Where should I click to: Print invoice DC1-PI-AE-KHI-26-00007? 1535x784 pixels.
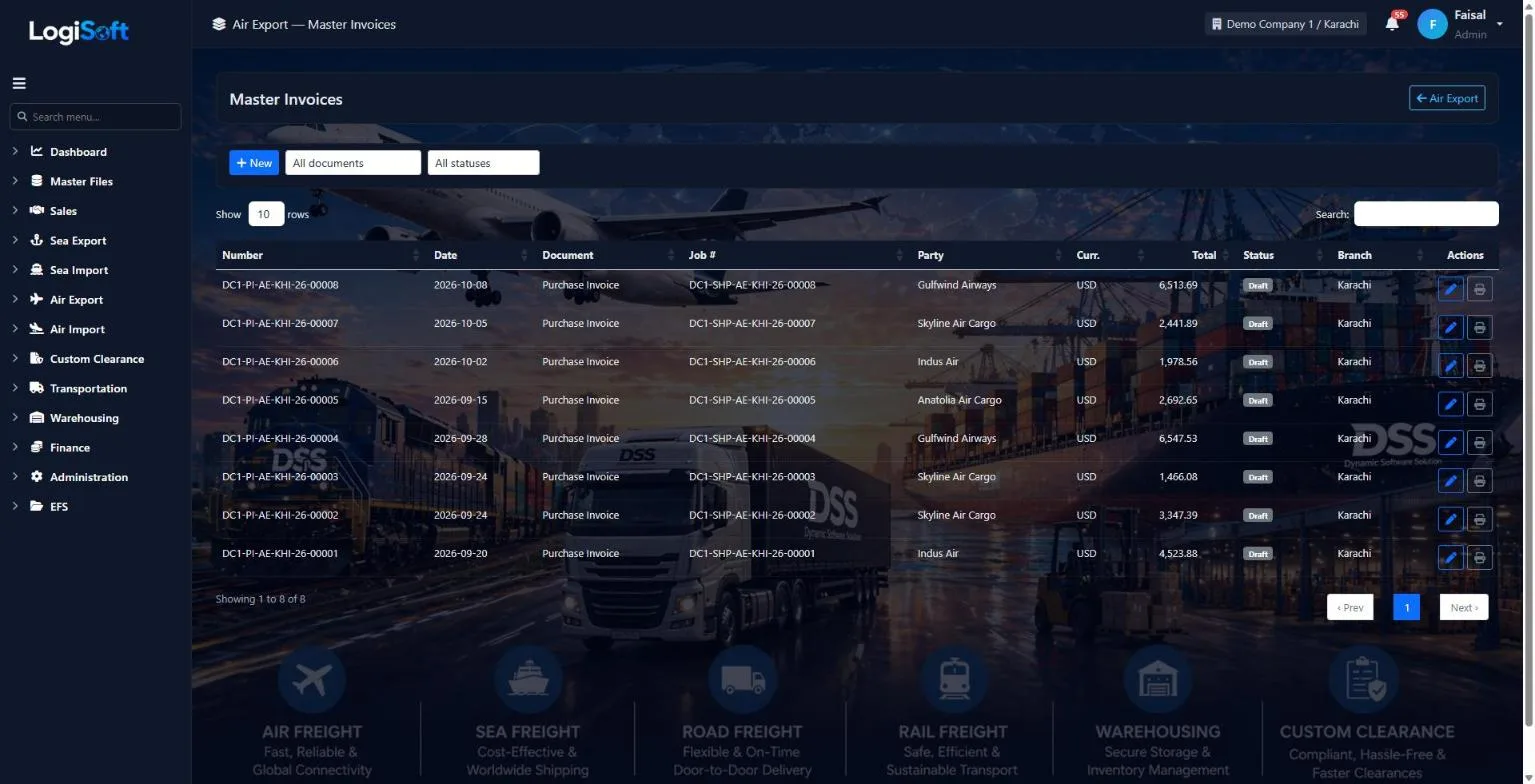coord(1480,327)
